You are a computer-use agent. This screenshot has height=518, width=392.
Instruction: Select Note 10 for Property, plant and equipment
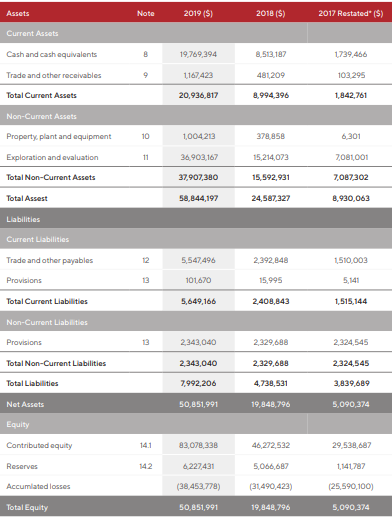tap(145, 136)
